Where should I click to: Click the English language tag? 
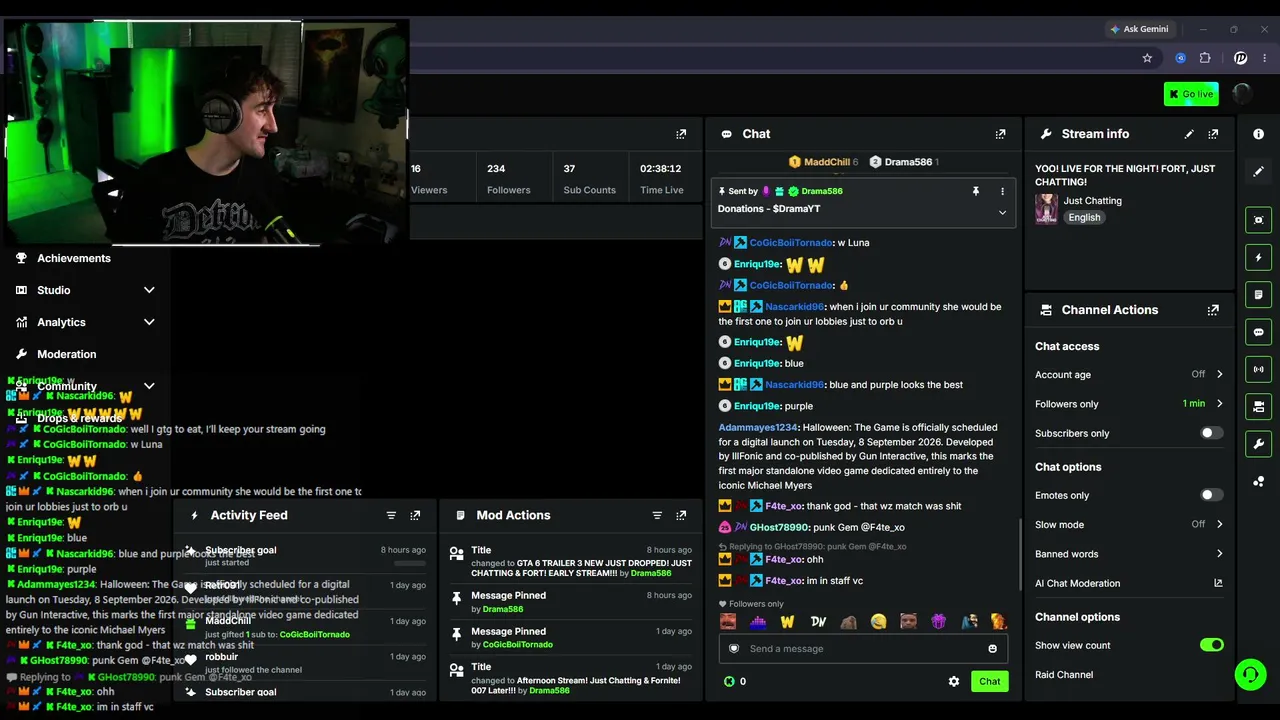click(x=1084, y=217)
